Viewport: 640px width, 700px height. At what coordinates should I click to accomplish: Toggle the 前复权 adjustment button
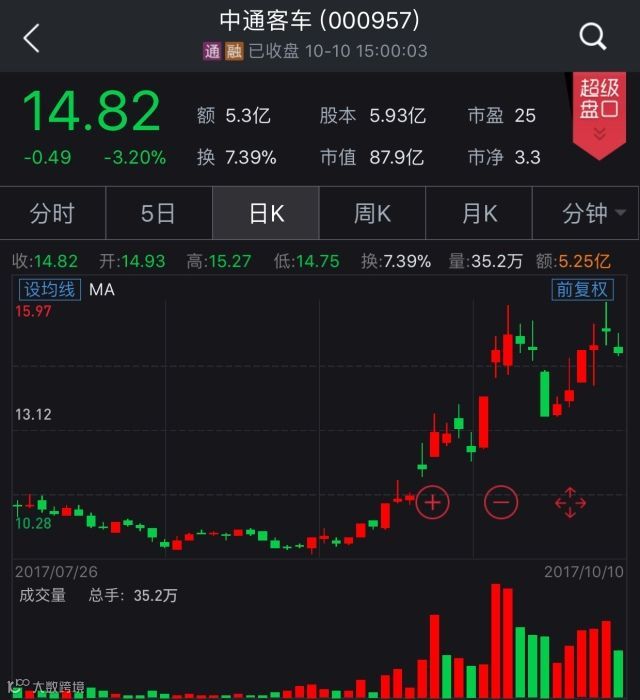[x=582, y=290]
